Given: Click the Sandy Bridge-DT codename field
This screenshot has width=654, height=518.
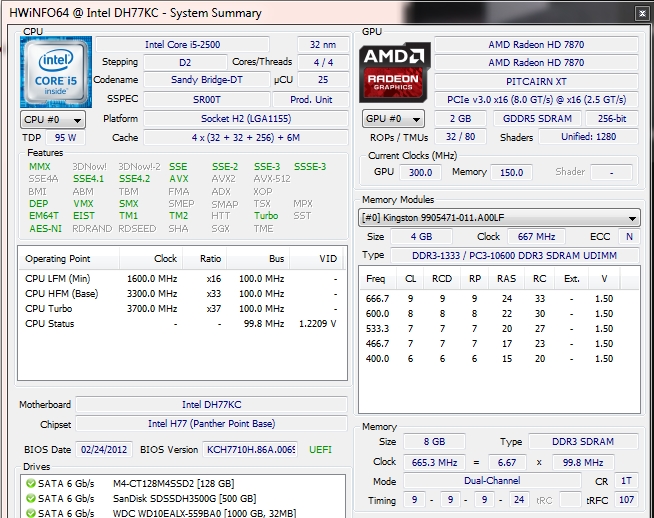Looking at the screenshot, I should (206, 80).
